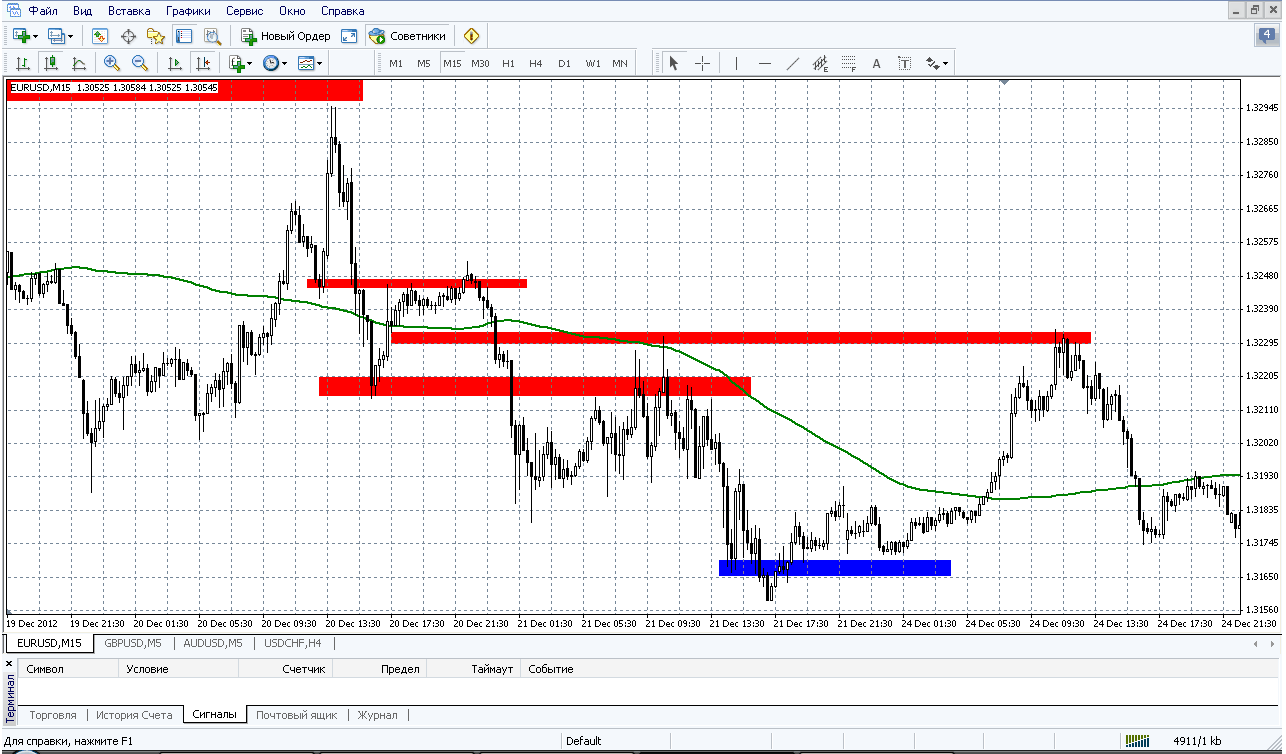
Task: Show the Market Watch window
Action: [100, 36]
